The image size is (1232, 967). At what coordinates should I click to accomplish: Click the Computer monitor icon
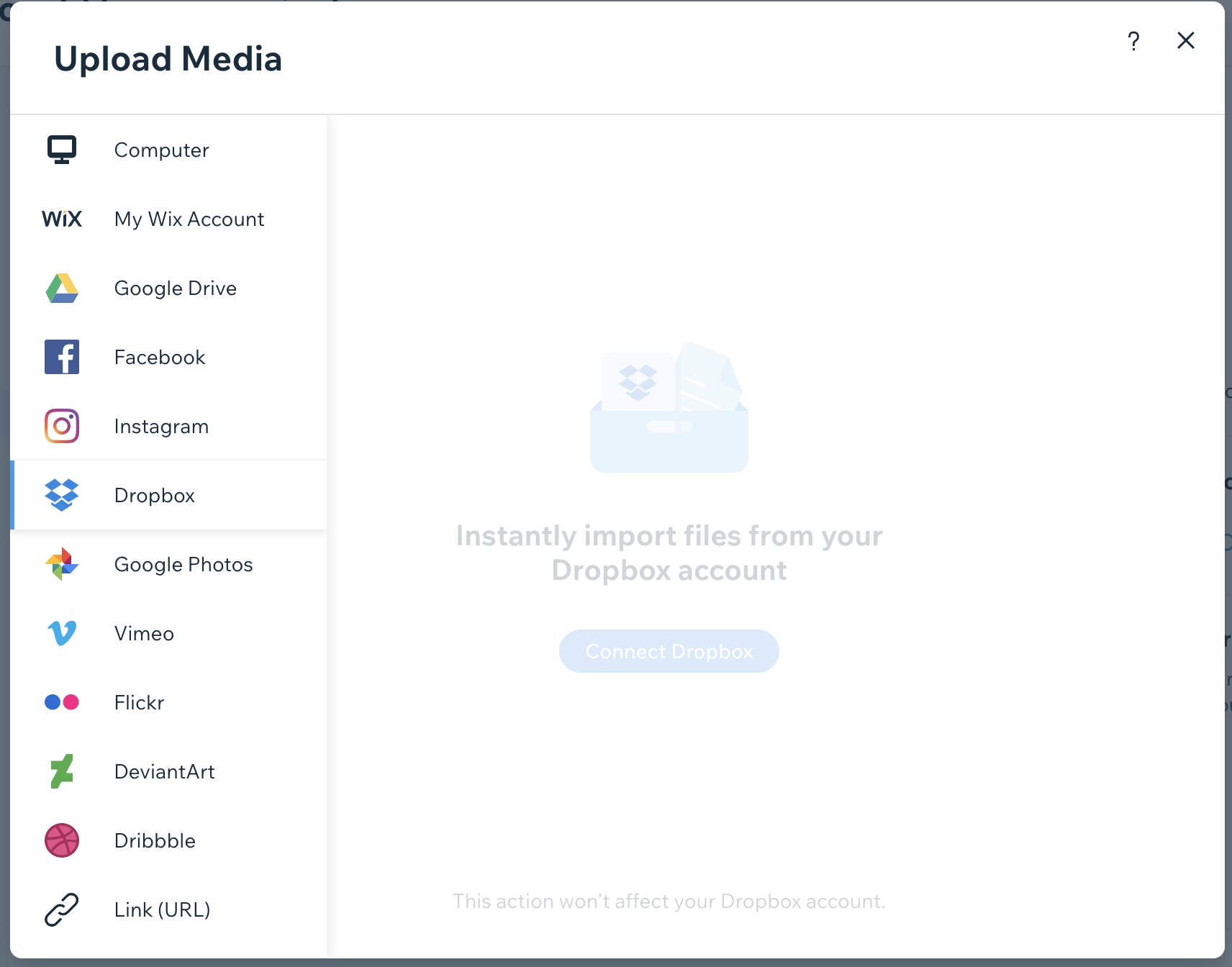62,150
